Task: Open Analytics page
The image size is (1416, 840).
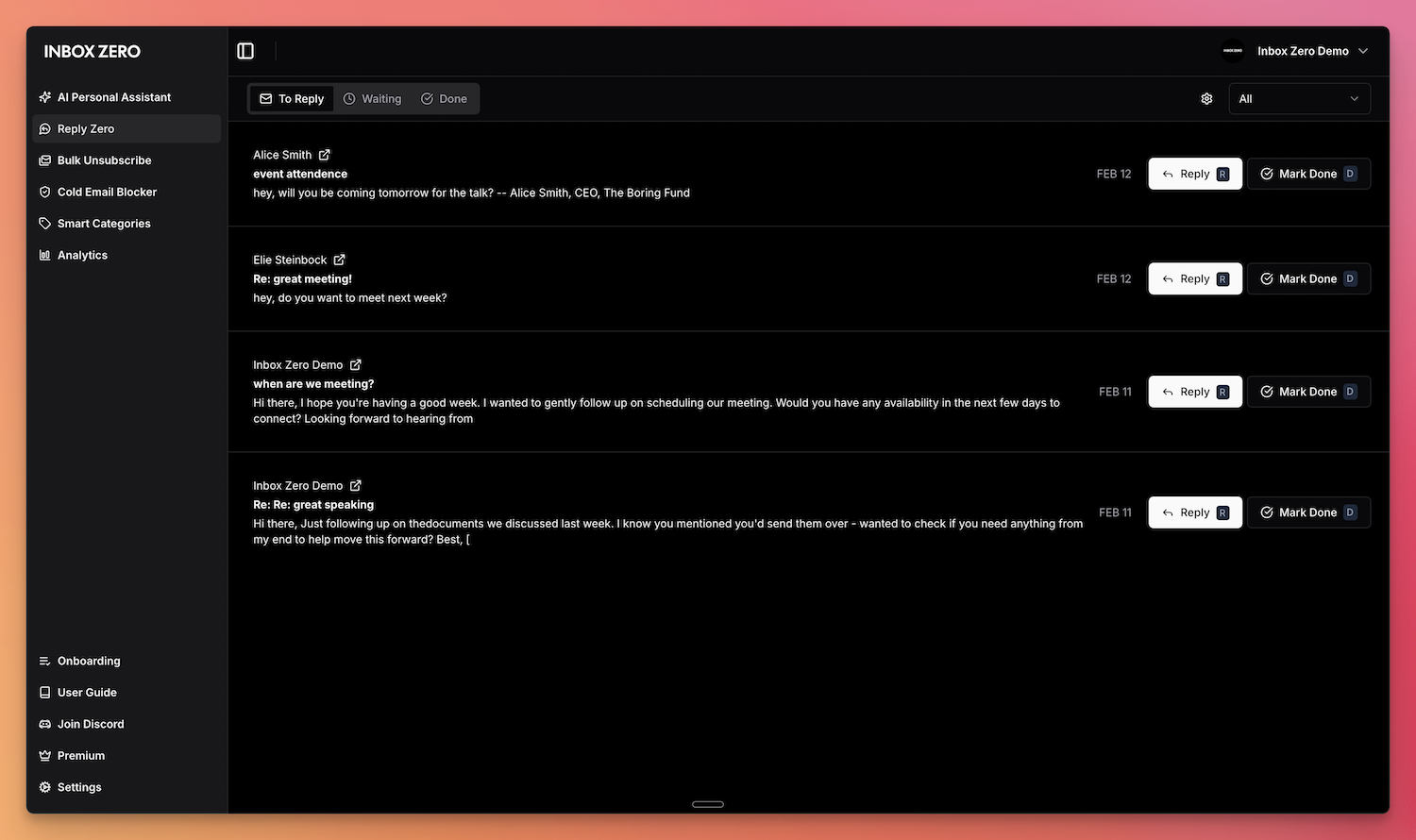Action: click(126, 255)
